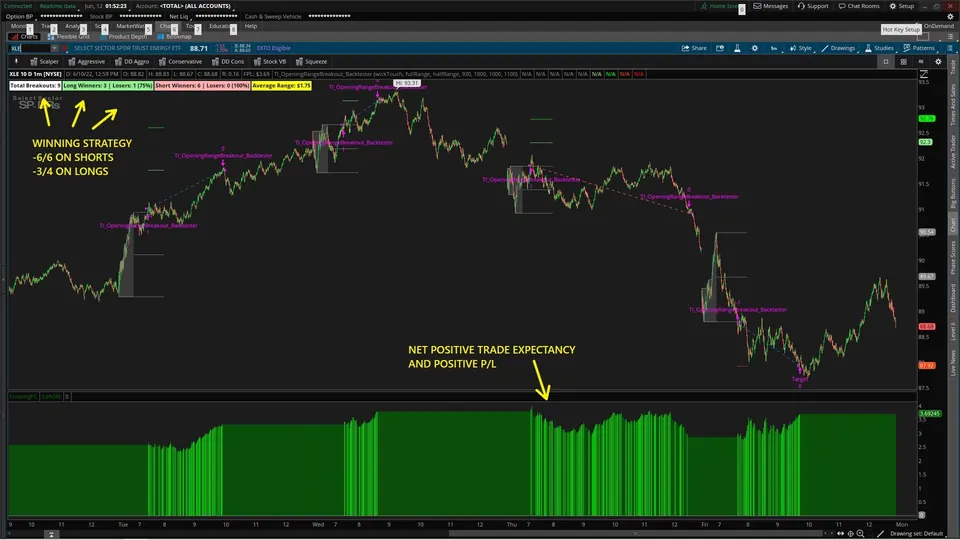Click the gear icon below Setup
The height and width of the screenshot is (540, 960).
pyautogui.click(x=950, y=17)
